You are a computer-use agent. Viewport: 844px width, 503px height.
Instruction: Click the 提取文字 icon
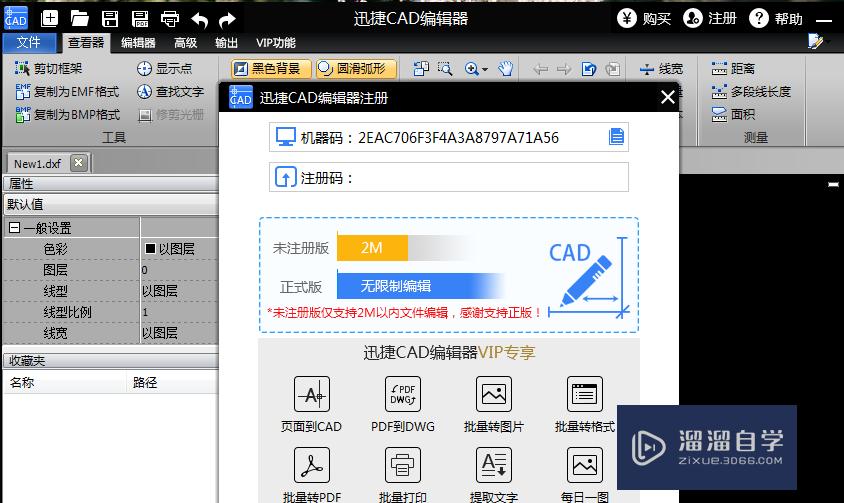coord(494,465)
